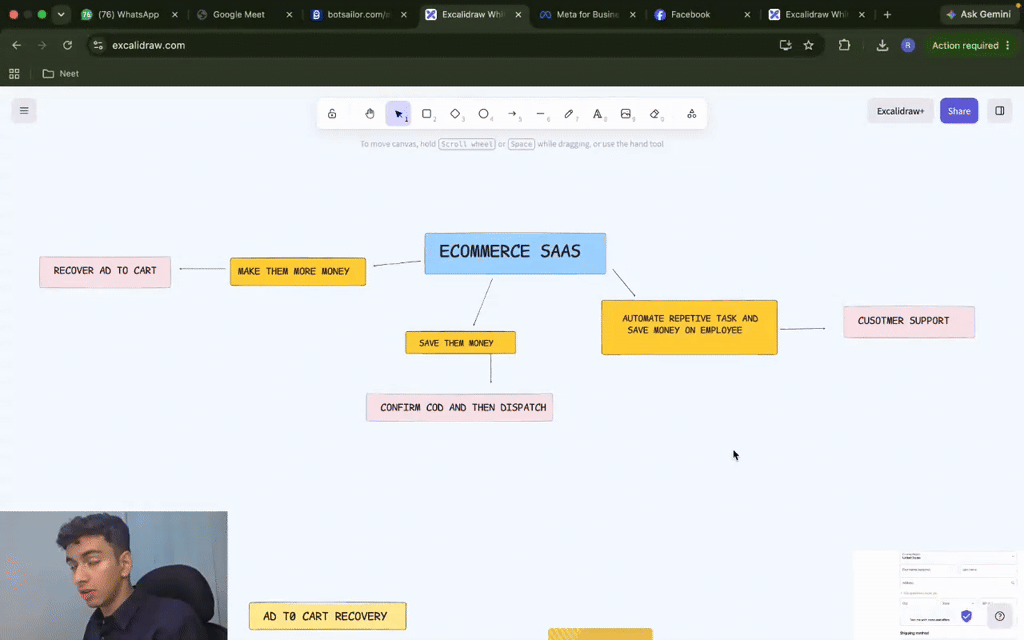Select the SAVE THEM MONEY box
Image resolution: width=1024 pixels, height=640 pixels.
tap(460, 343)
